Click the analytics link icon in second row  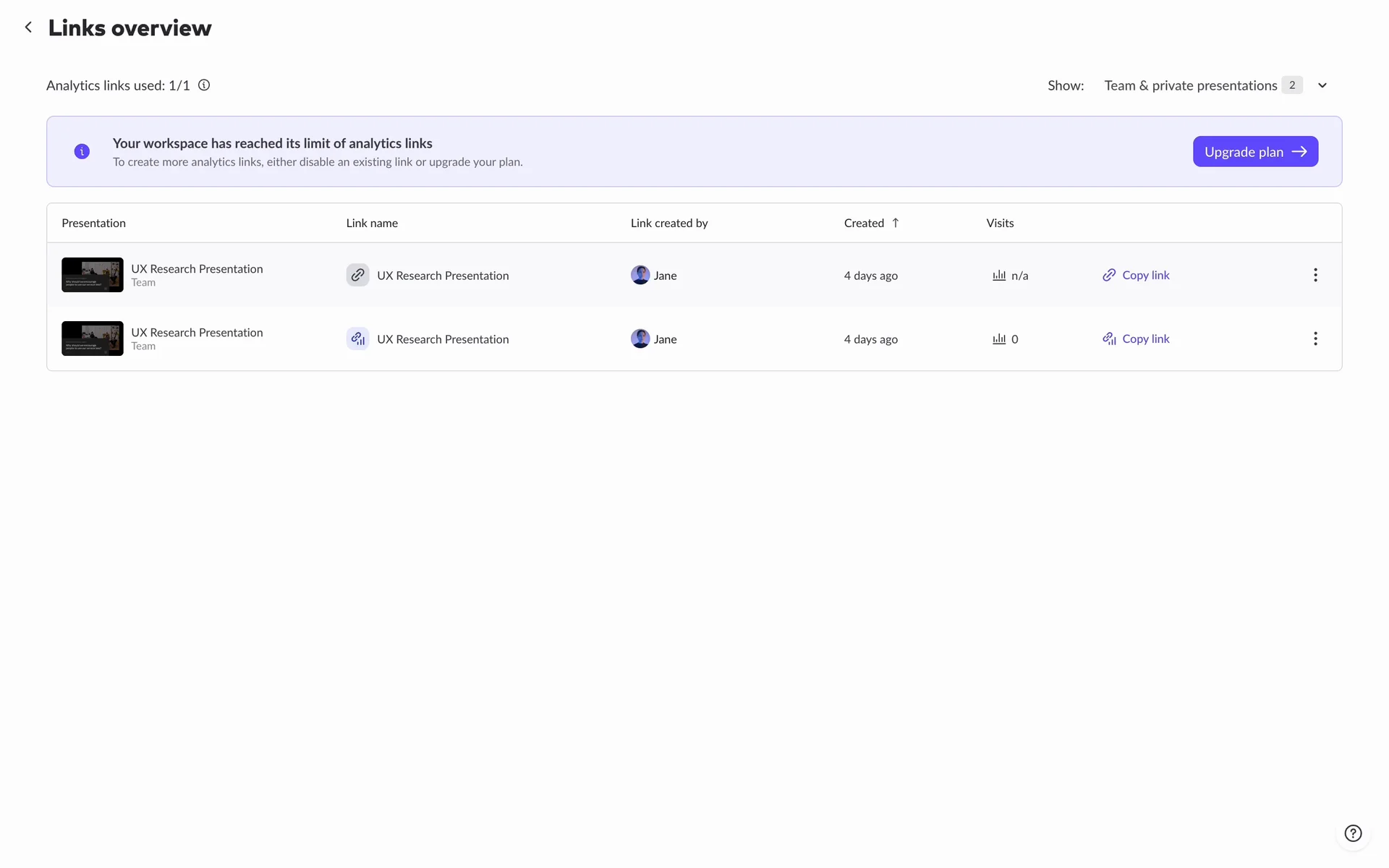tap(357, 339)
